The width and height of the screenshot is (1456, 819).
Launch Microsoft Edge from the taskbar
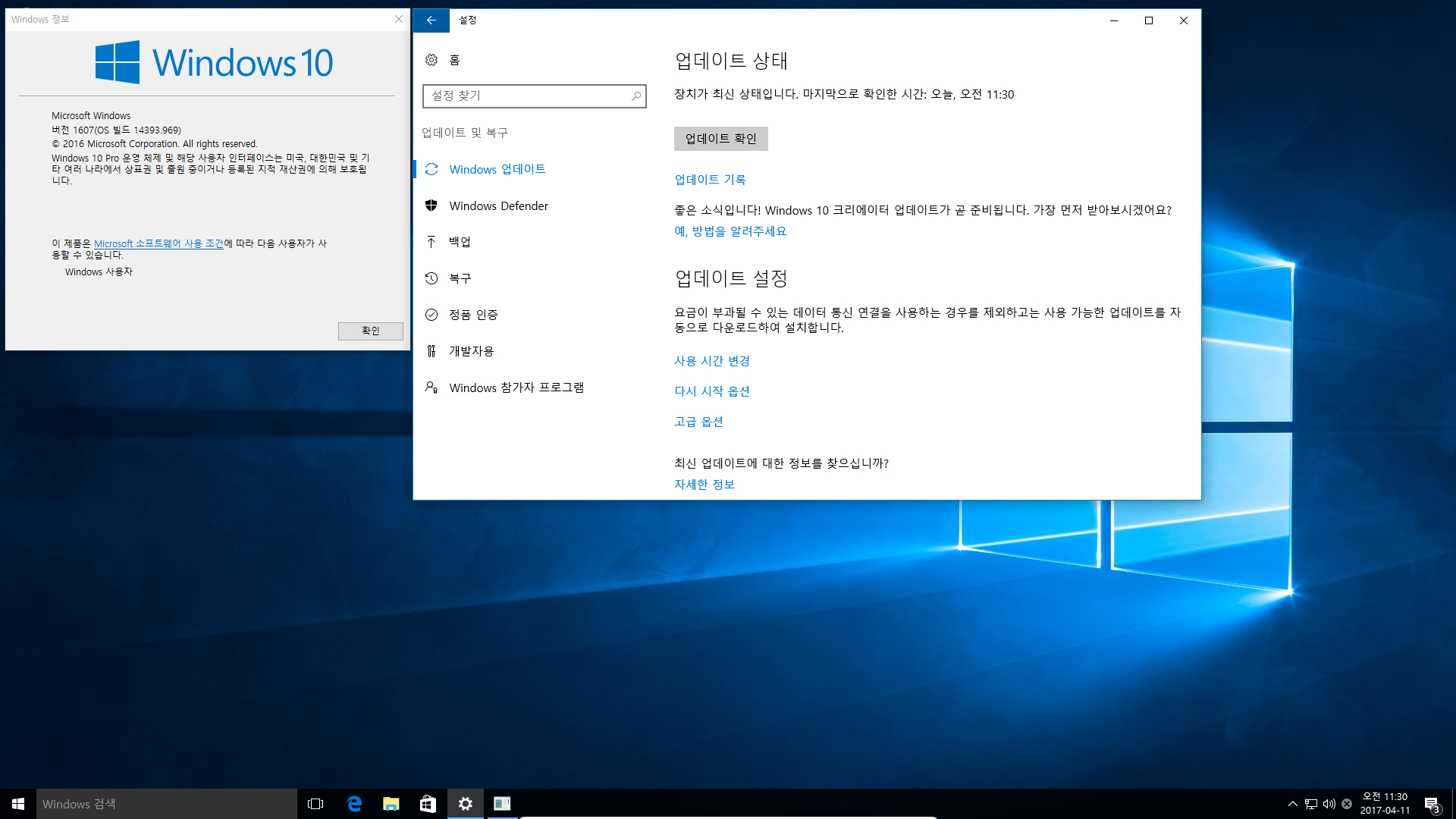[354, 804]
